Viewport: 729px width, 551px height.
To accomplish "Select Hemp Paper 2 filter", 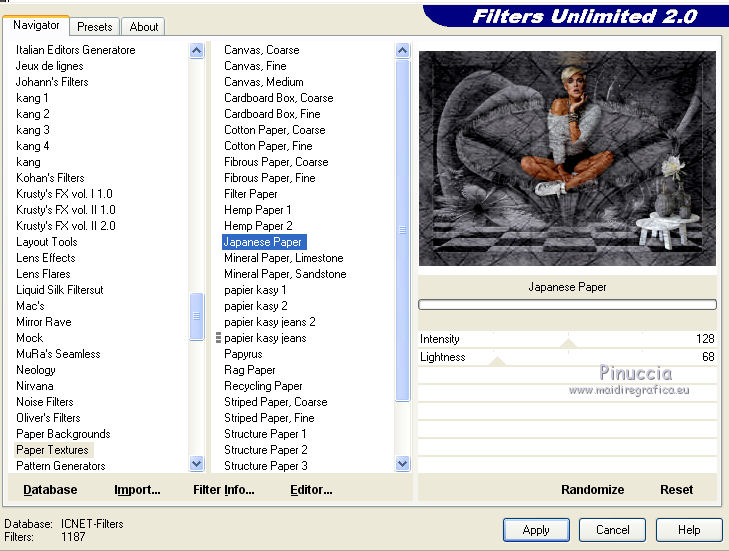I will point(258,226).
